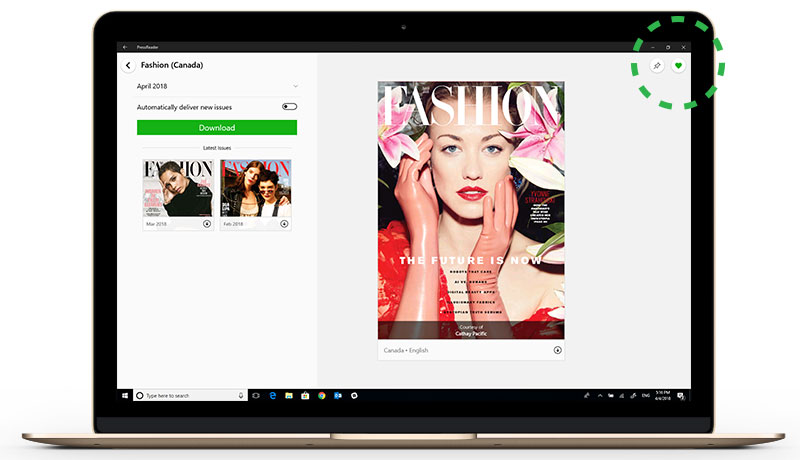The image size is (800, 460).
Task: Launch Google Chrome from the taskbar
Action: [321, 396]
